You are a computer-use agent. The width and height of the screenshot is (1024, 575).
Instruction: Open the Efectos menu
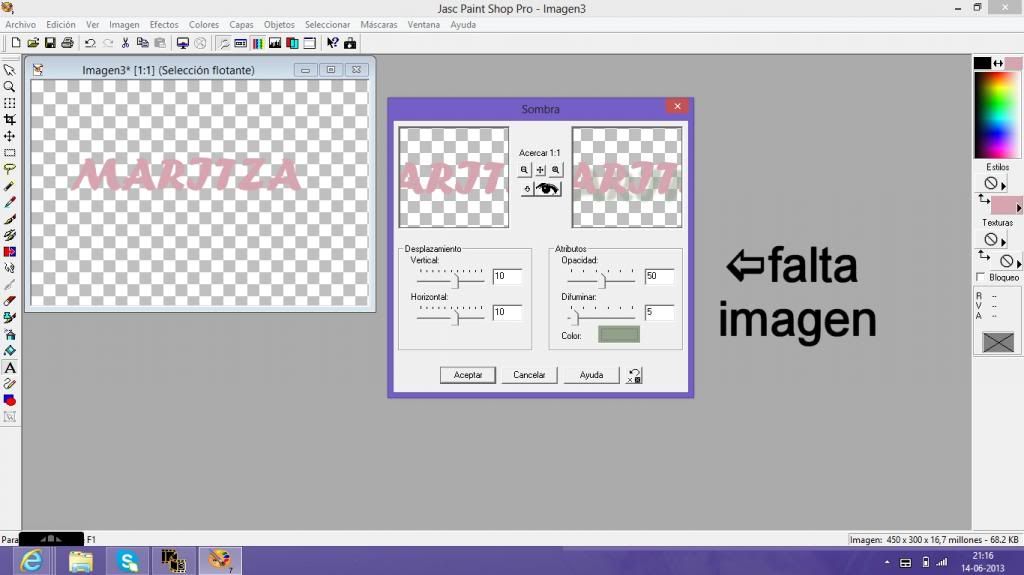pos(163,24)
